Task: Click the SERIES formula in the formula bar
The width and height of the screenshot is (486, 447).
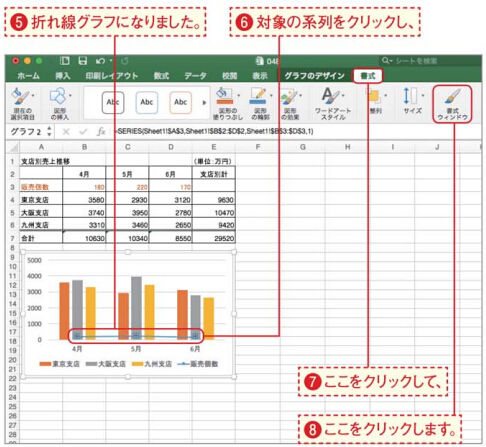Action: [213, 131]
